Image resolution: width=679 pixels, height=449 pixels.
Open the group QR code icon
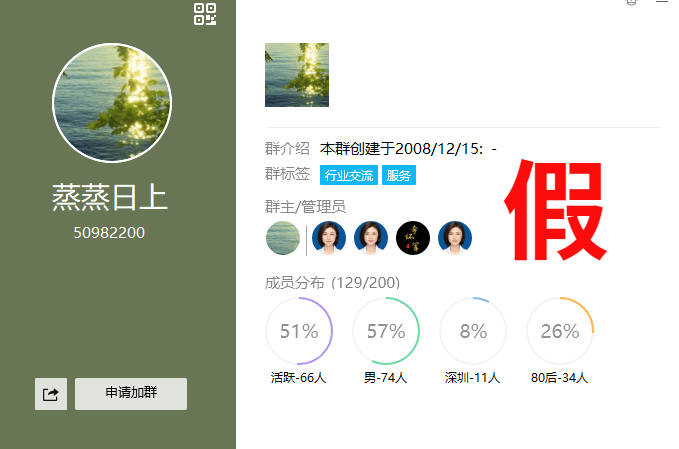point(205,14)
